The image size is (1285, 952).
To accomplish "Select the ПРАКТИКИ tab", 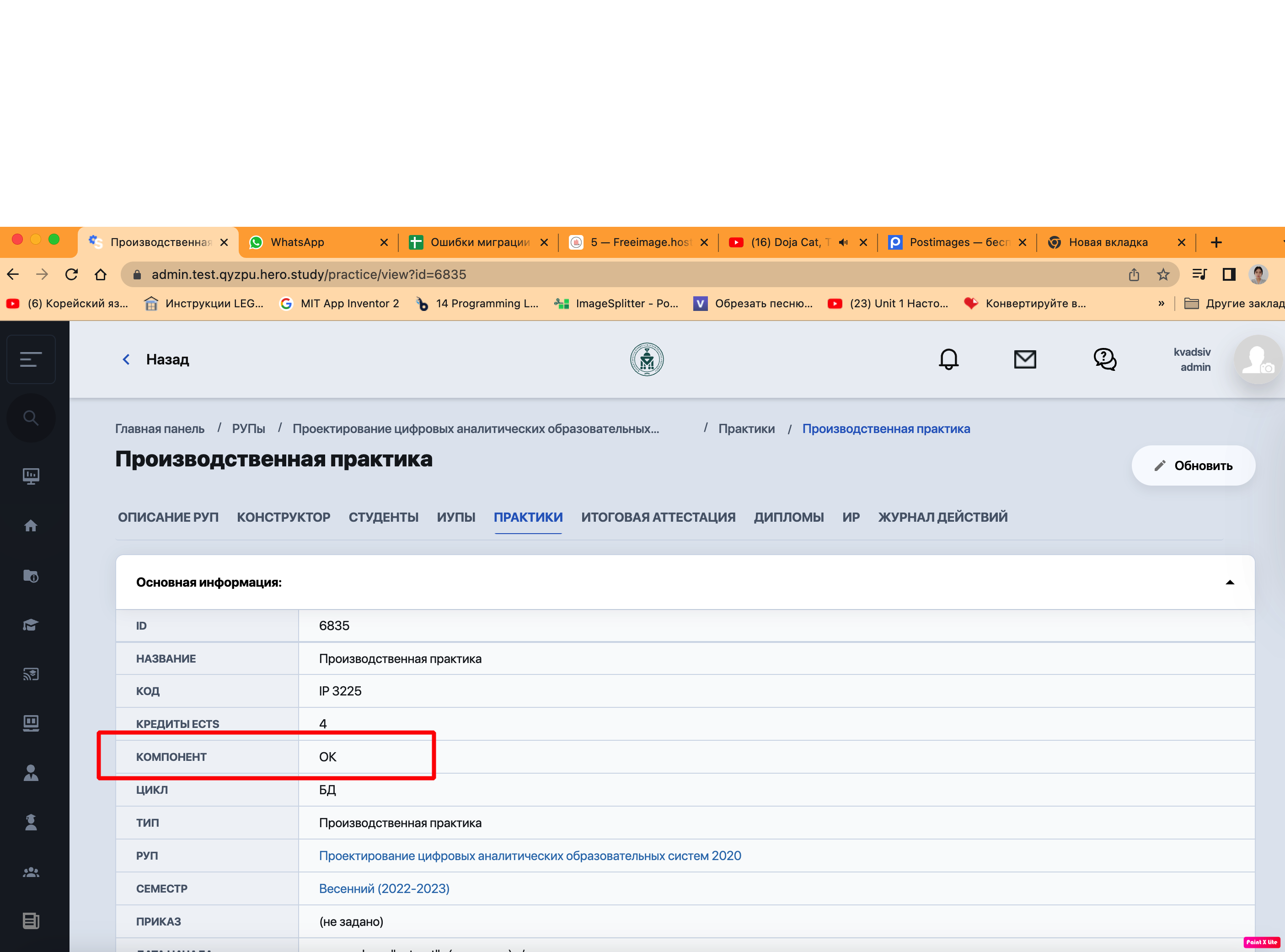I will (528, 517).
